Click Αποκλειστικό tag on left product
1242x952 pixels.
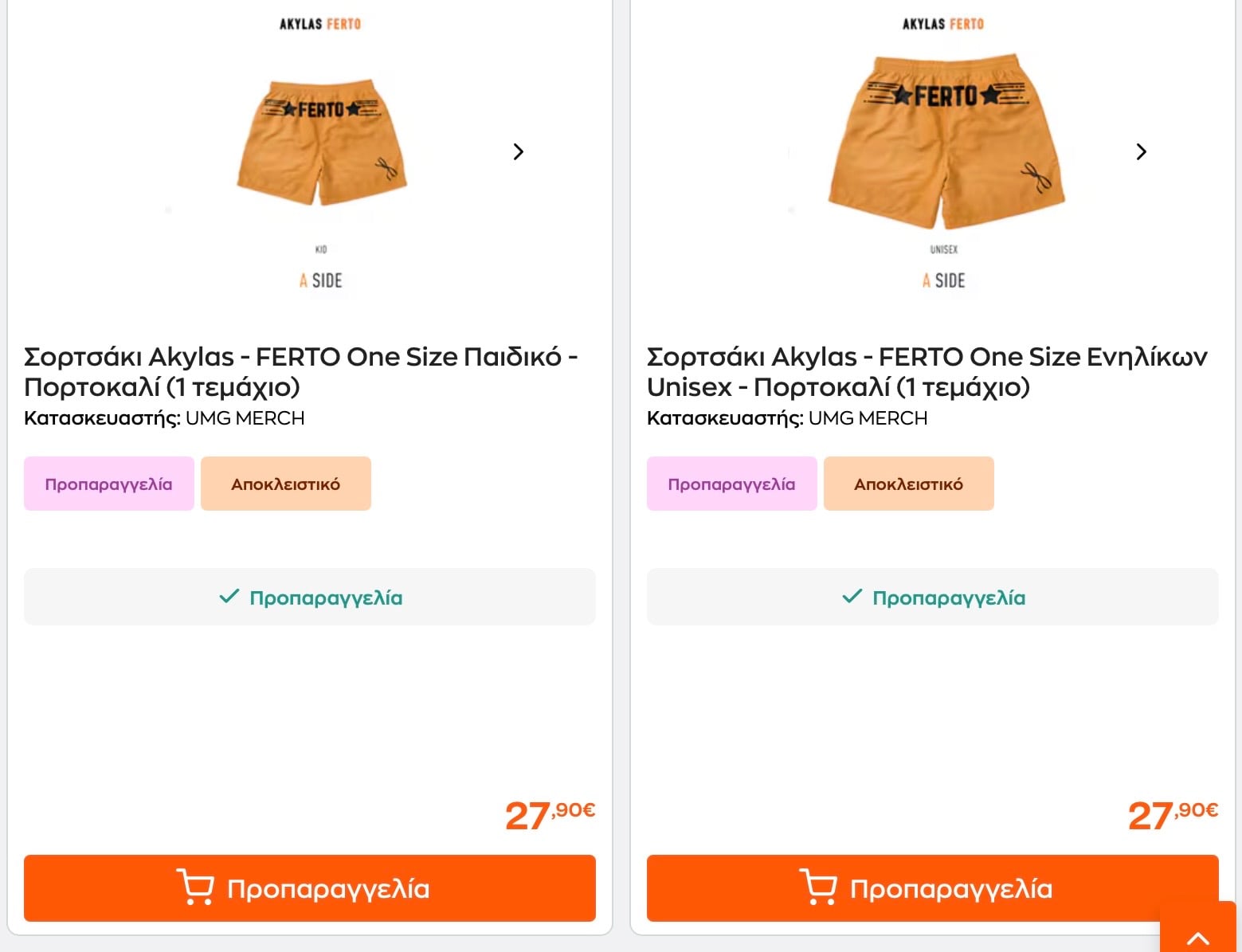pyautogui.click(x=285, y=484)
